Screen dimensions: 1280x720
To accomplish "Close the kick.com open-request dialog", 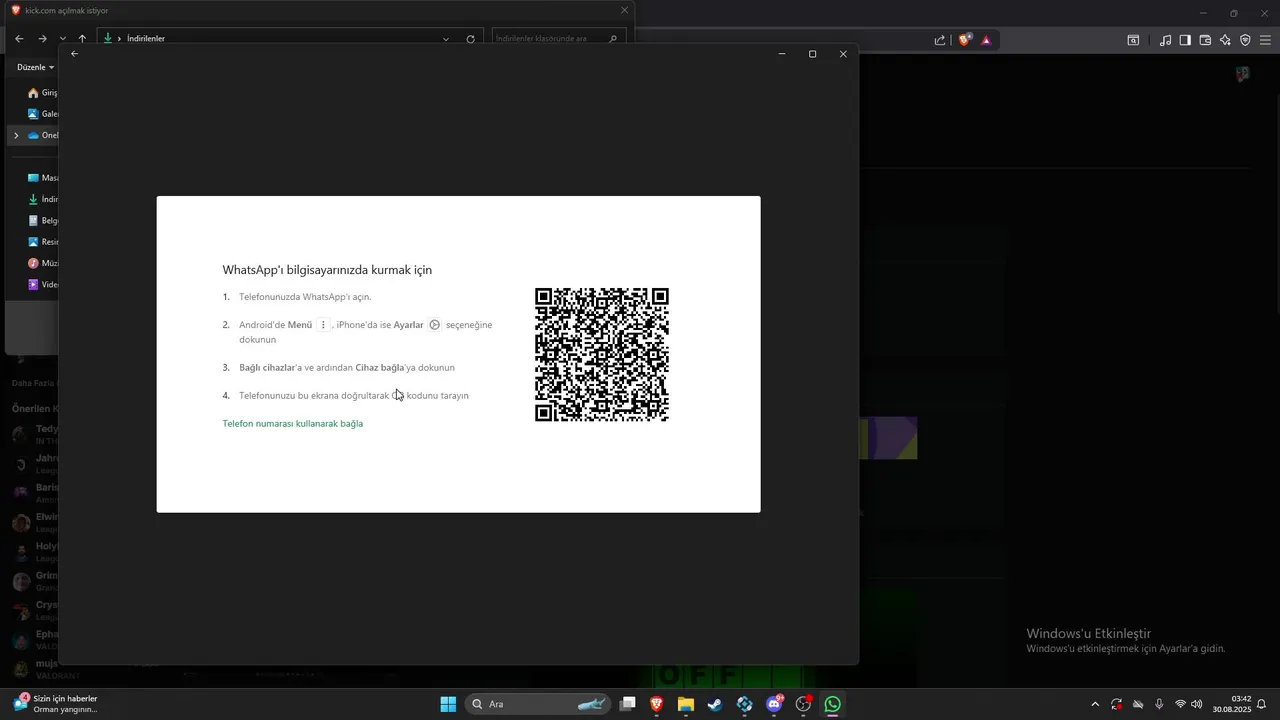I will click(x=625, y=10).
